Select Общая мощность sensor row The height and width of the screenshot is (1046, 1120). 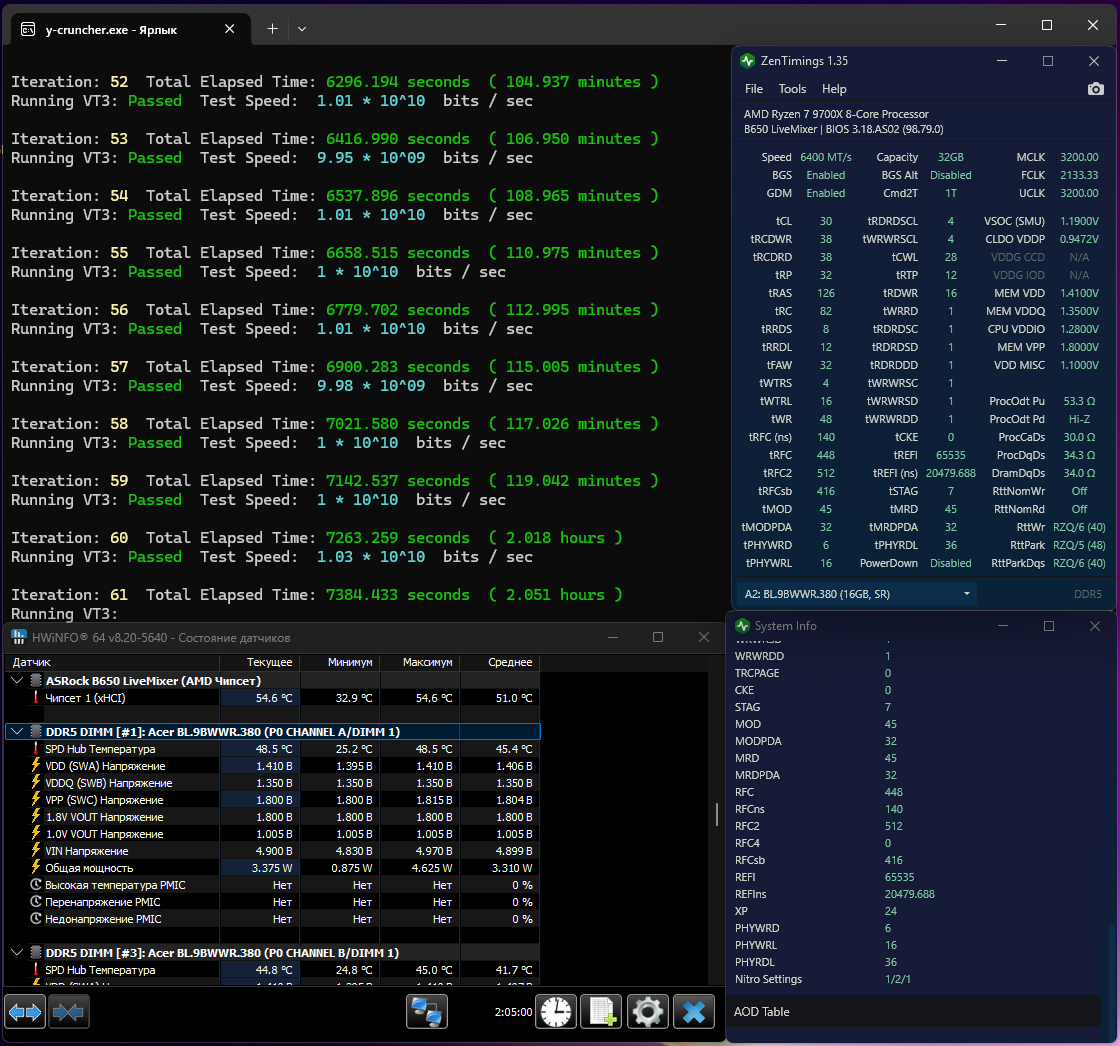(x=272, y=868)
